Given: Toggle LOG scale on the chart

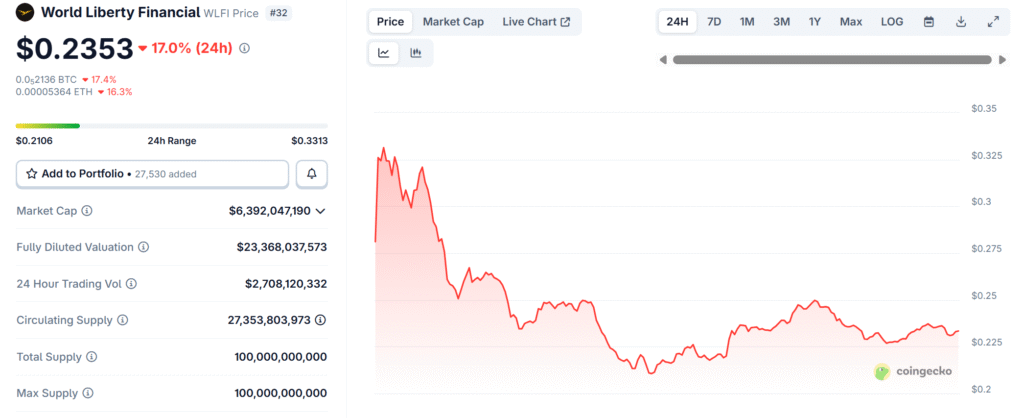Looking at the screenshot, I should 891,22.
